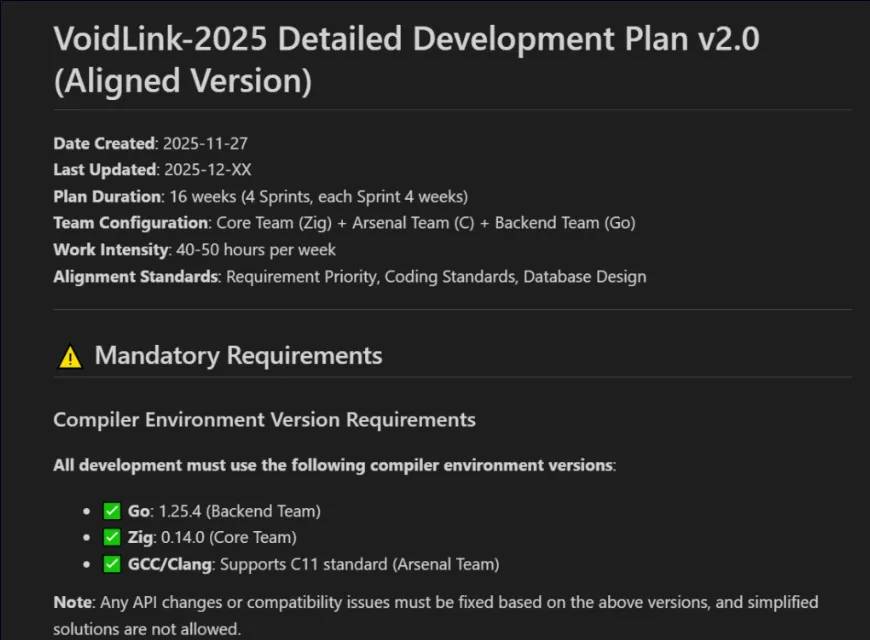This screenshot has height=640, width=870.
Task: Click the "Work Intensity" bold label
Action: (x=110, y=249)
